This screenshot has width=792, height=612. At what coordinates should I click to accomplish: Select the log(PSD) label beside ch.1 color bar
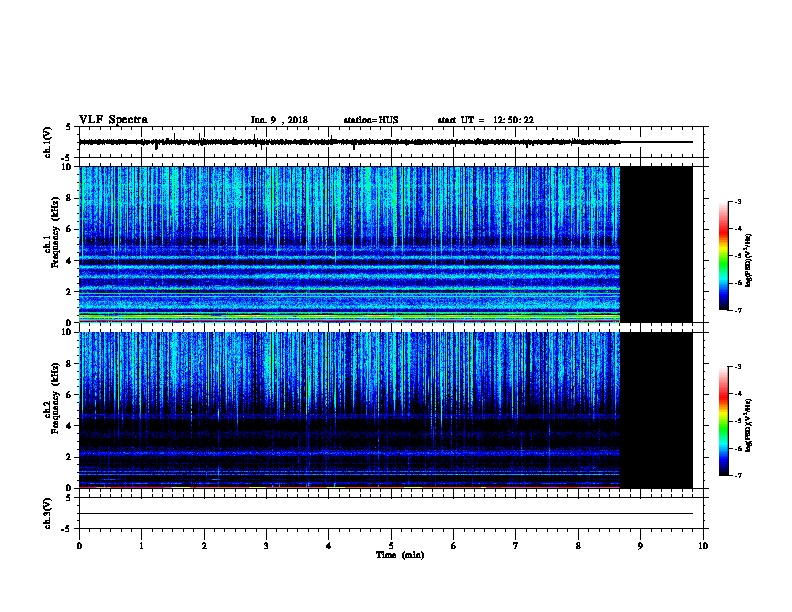click(749, 261)
